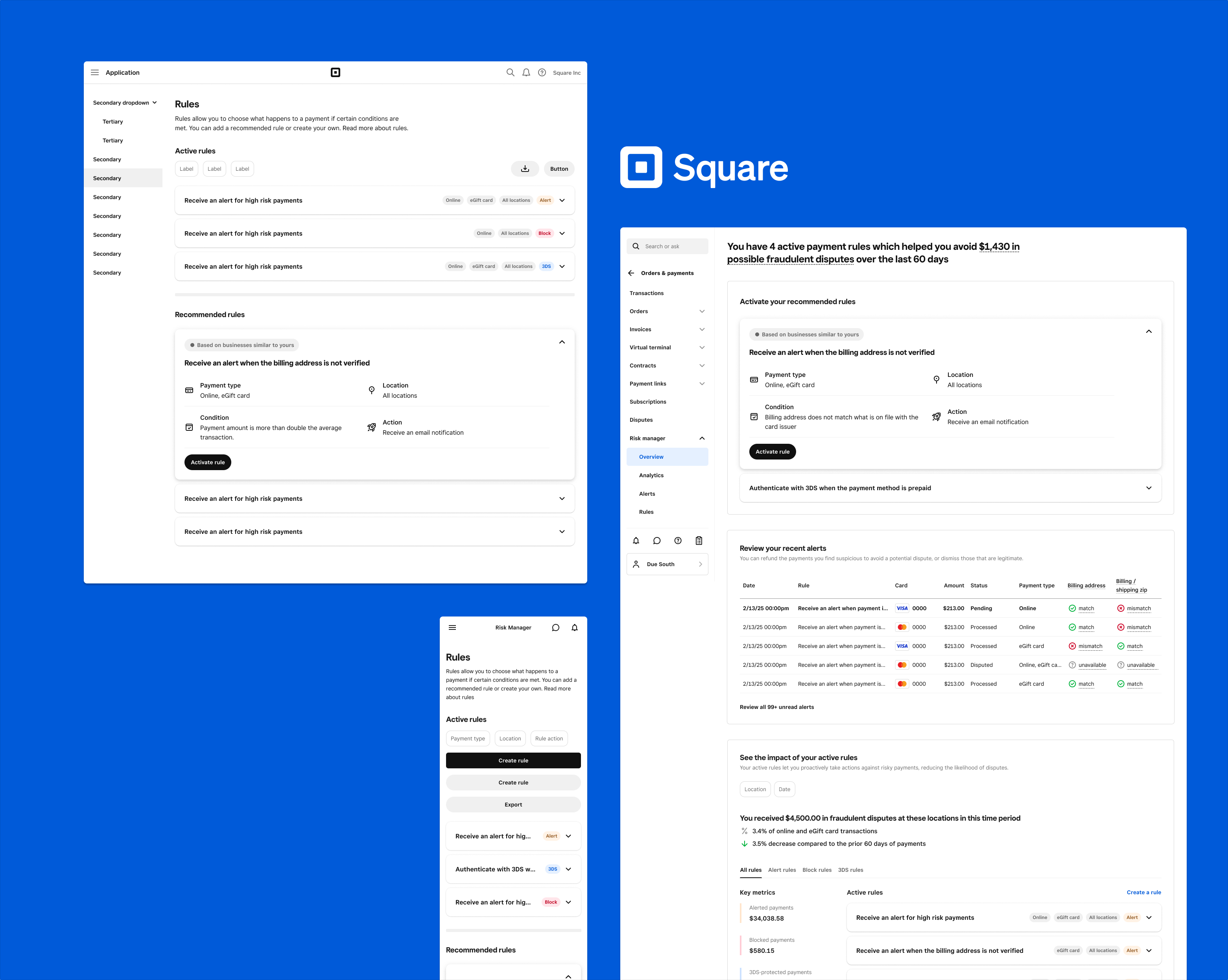
Task: Switch to the Block rules tab
Action: 817,870
